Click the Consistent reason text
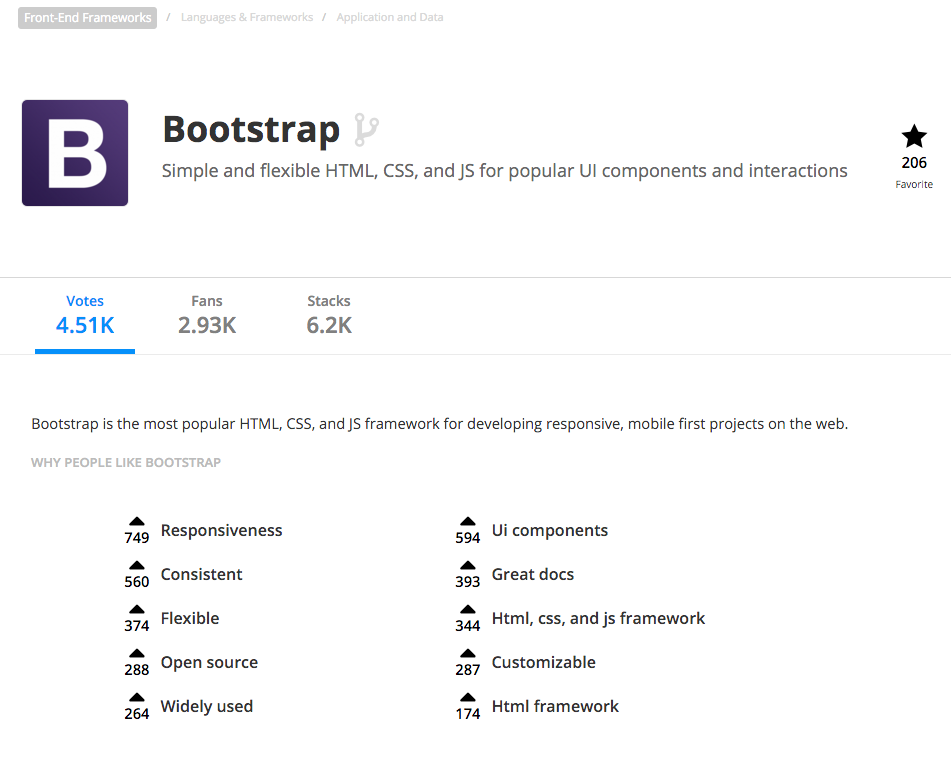This screenshot has height=760, width=951. 201,574
